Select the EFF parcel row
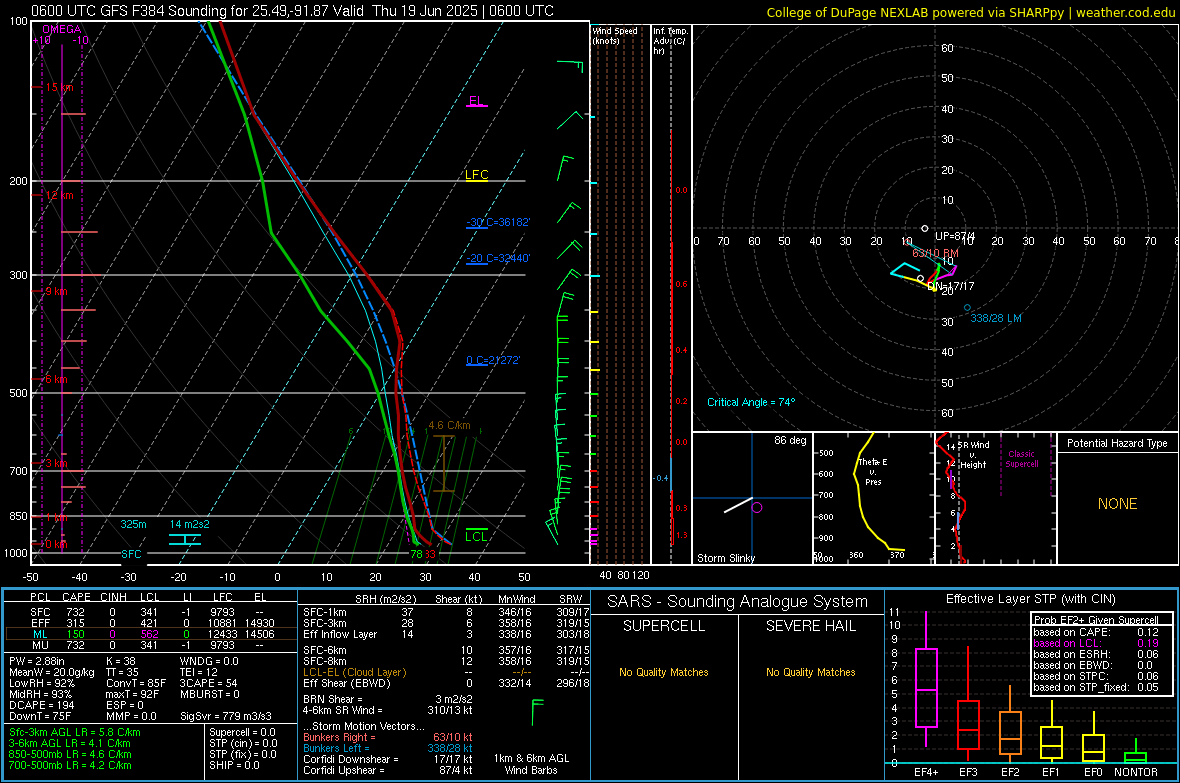 [151, 623]
